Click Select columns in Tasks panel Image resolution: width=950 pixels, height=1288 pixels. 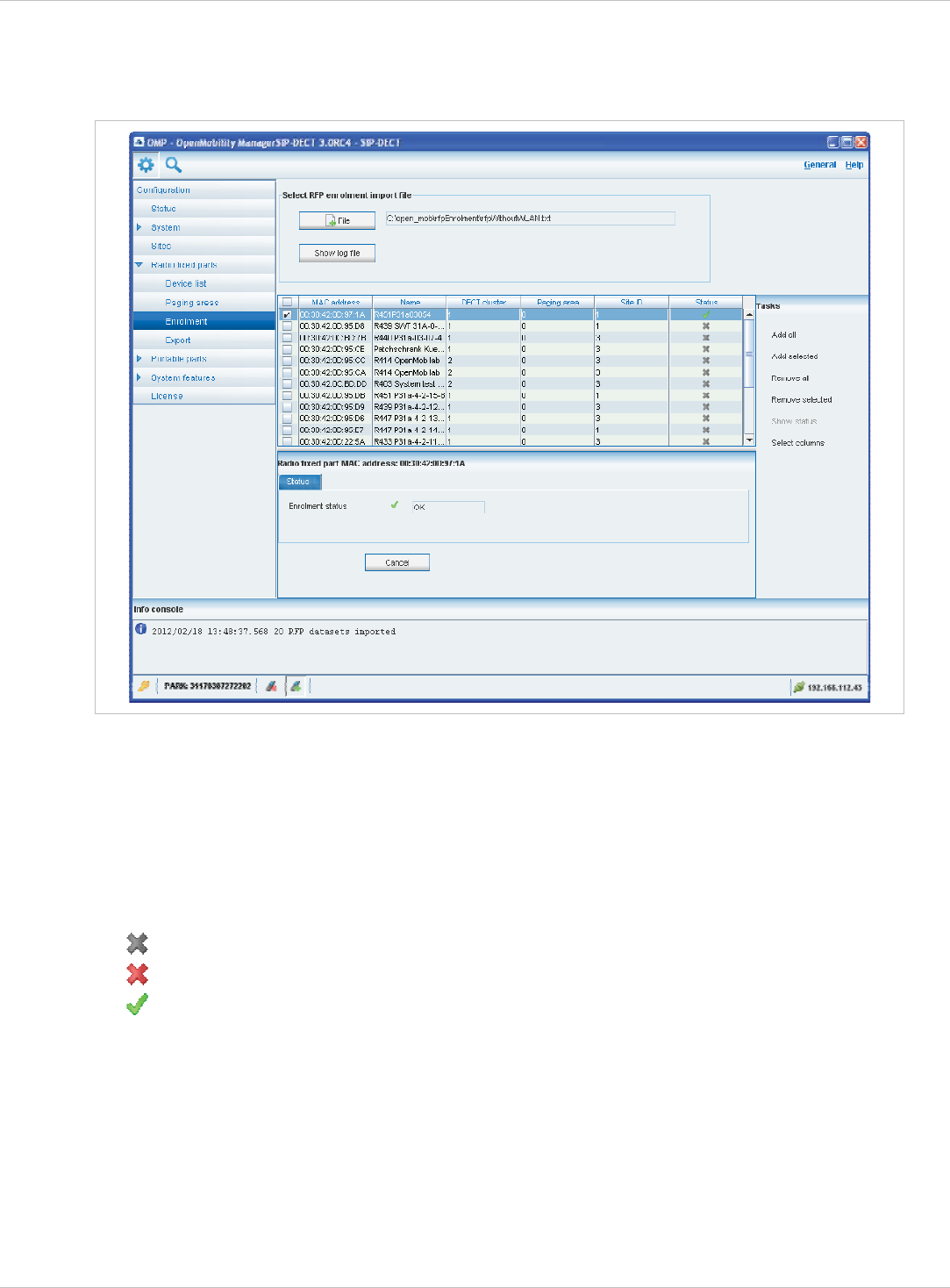point(798,443)
